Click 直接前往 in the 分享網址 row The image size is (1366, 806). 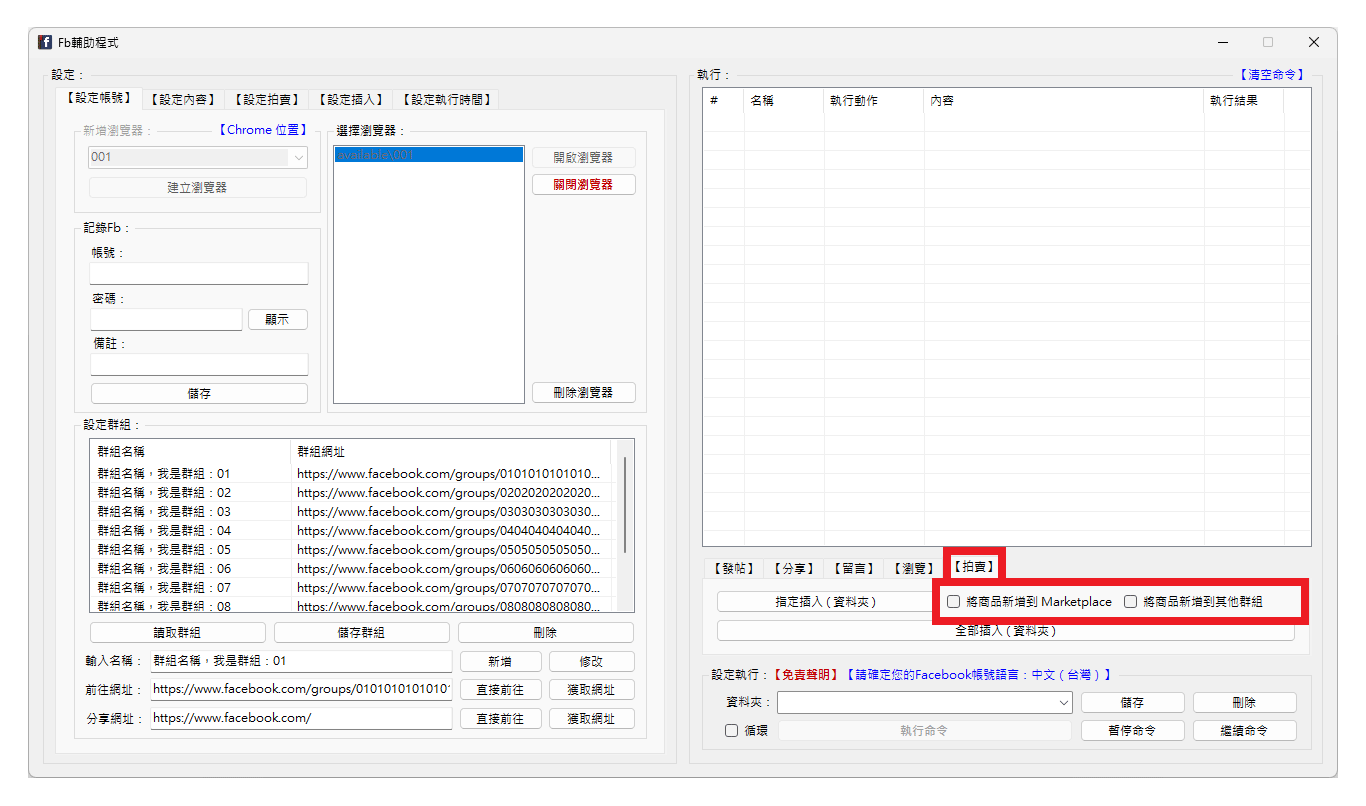click(x=501, y=719)
